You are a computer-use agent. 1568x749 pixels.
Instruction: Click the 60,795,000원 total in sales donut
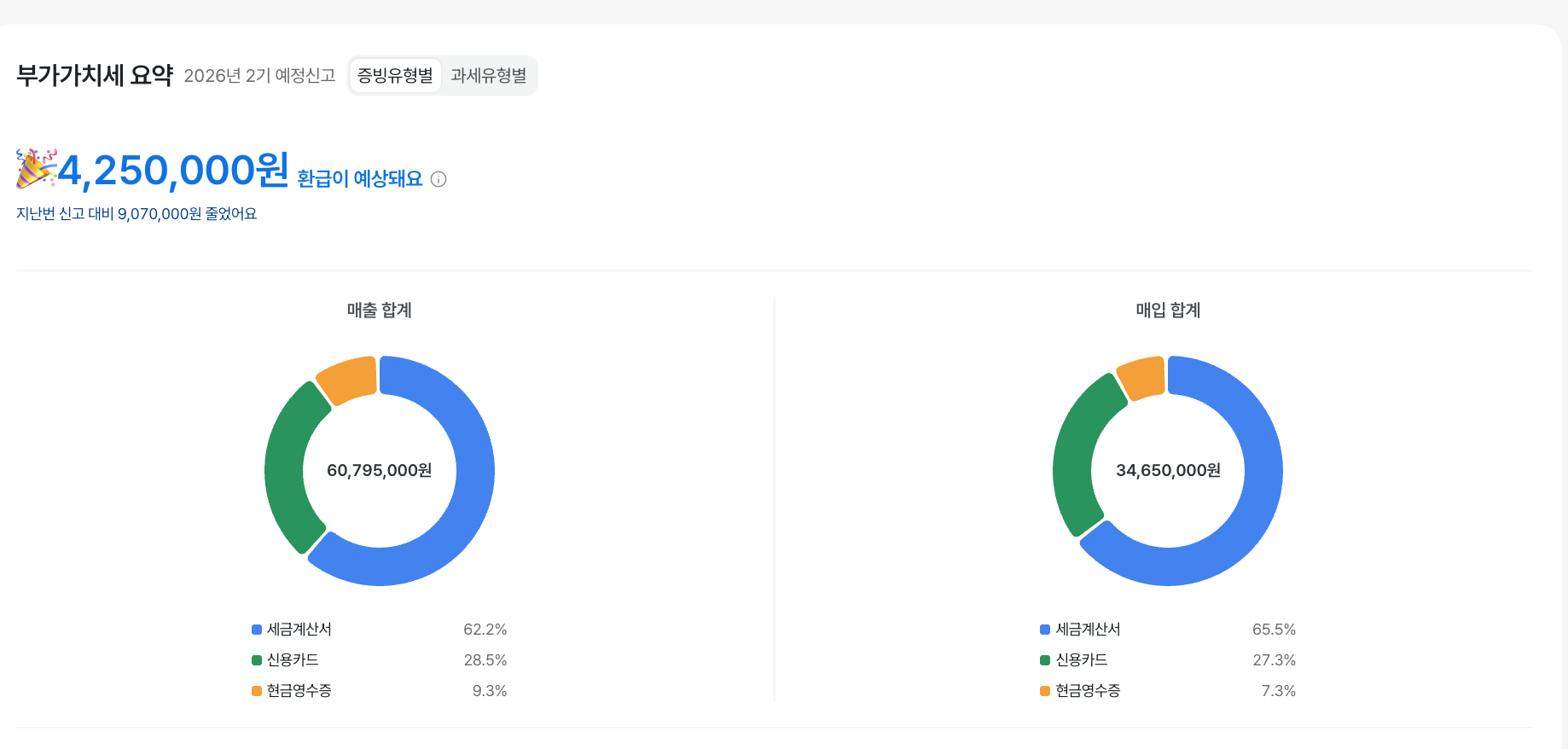click(x=380, y=471)
